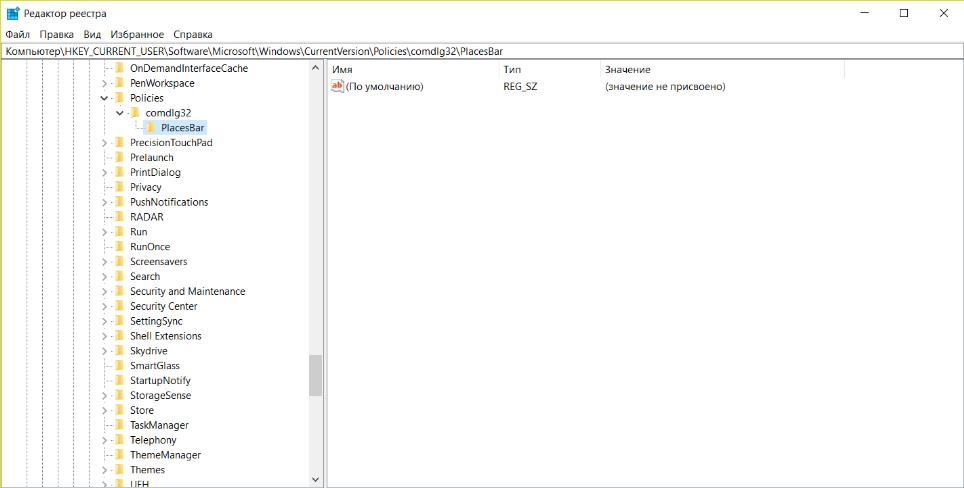Click the Policies folder icon
Viewport: 964px width, 488px height.
click(x=119, y=98)
